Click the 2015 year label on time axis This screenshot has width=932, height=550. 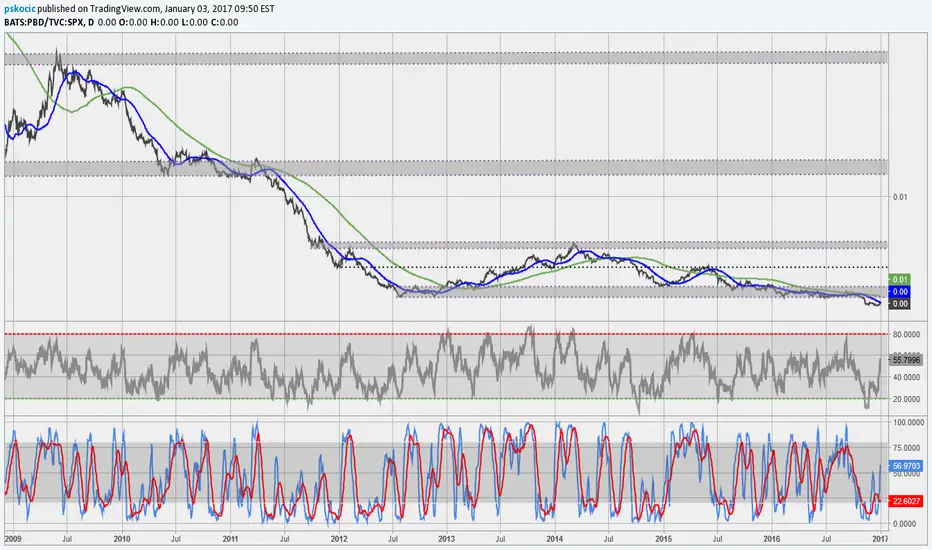point(663,539)
